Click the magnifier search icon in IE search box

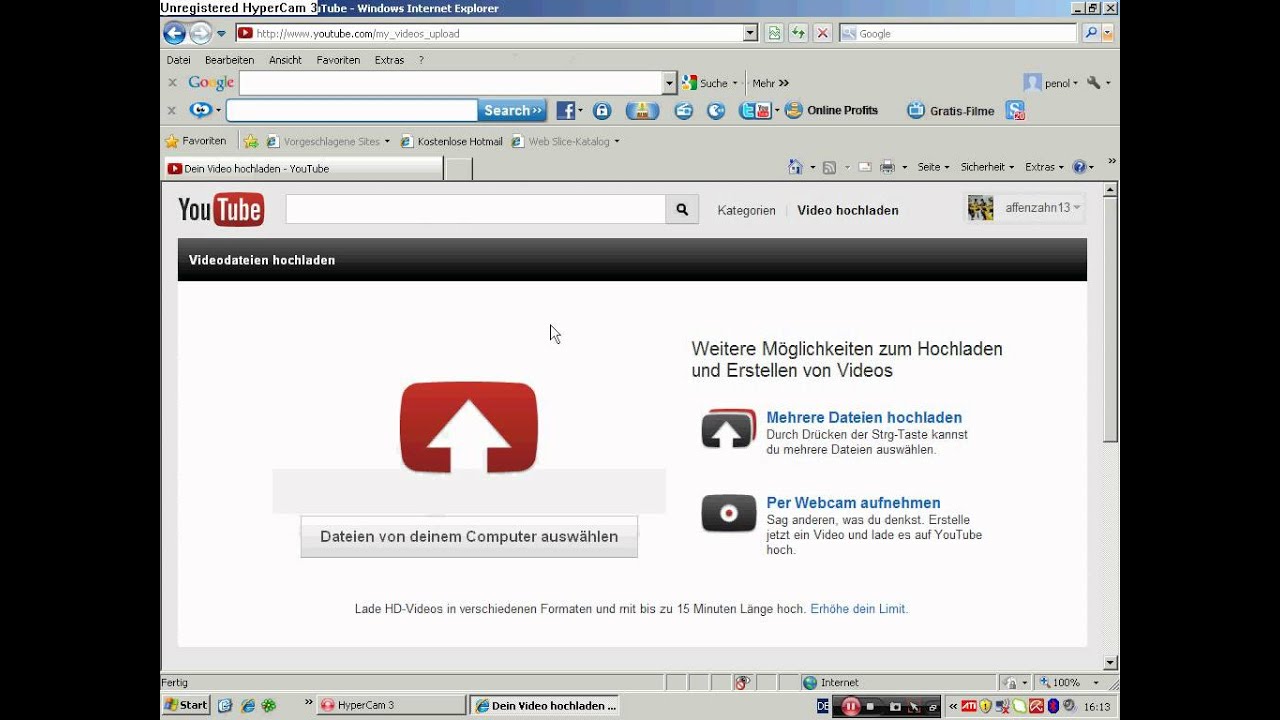(x=1090, y=33)
